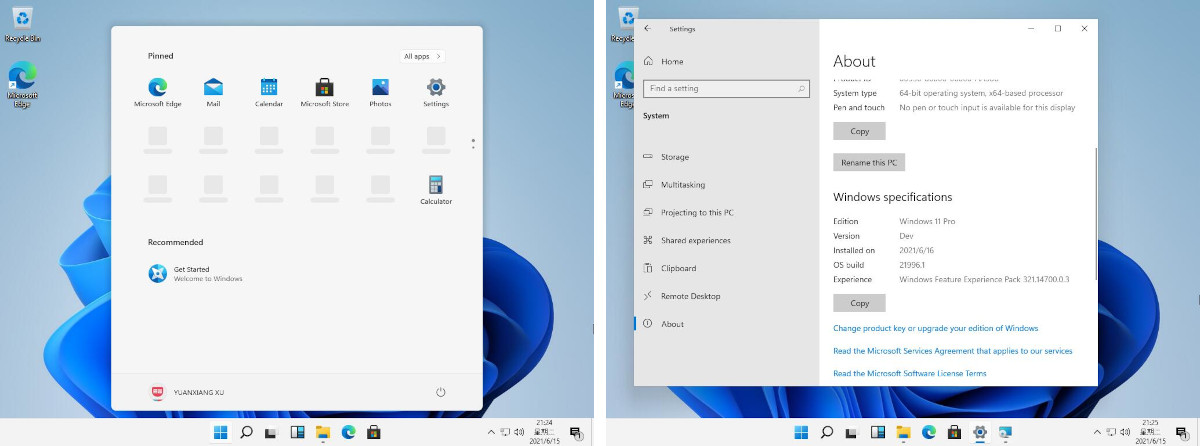Screen dimensions: 1200x446
Task: Click Rename this PC button
Action: (x=869, y=162)
